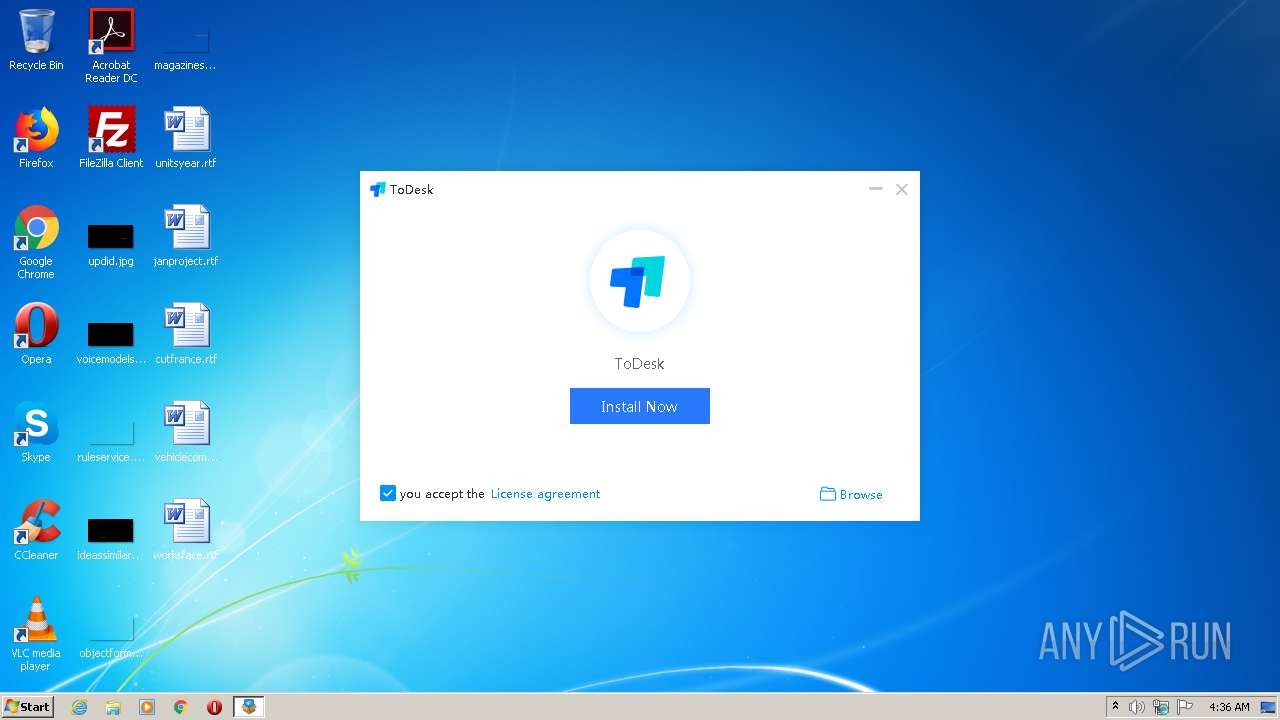The image size is (1280, 720).
Task: Open Internet Explorer from taskbar
Action: click(x=80, y=707)
